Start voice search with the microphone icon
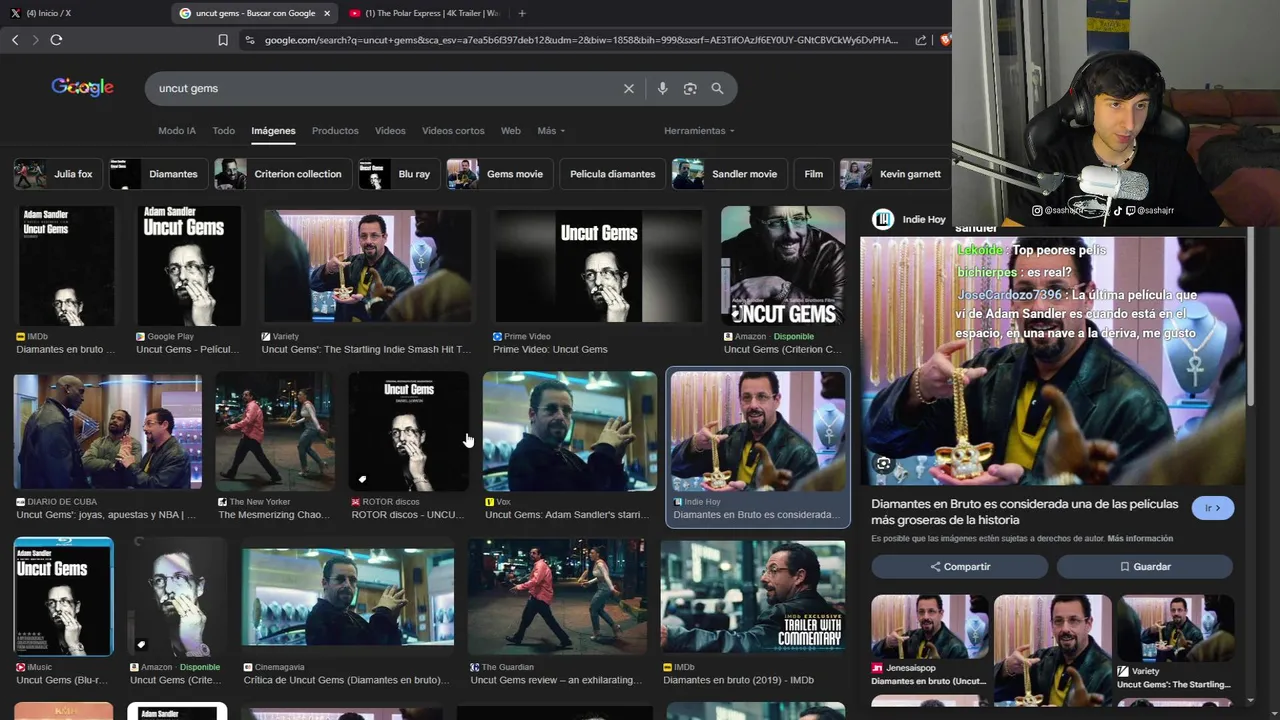 pos(662,89)
